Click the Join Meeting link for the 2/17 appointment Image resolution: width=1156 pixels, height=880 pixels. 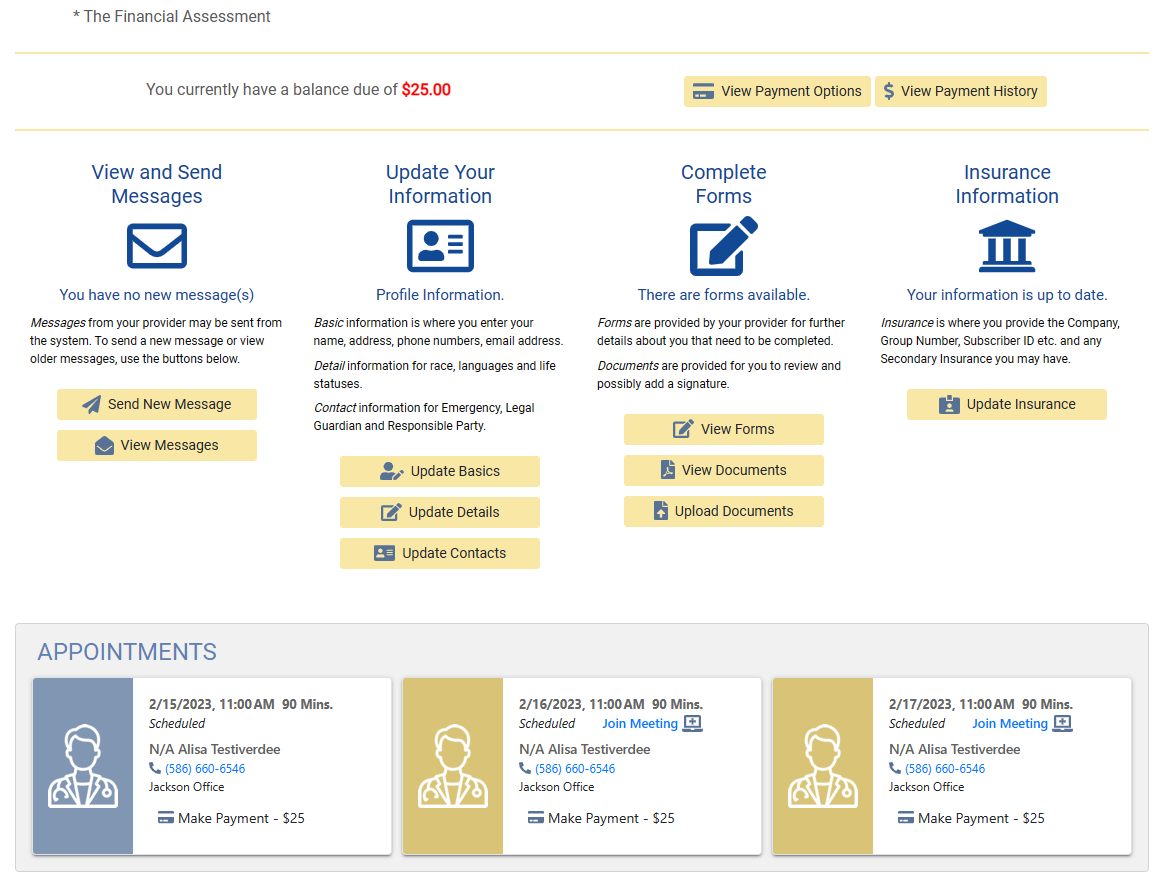point(1010,722)
